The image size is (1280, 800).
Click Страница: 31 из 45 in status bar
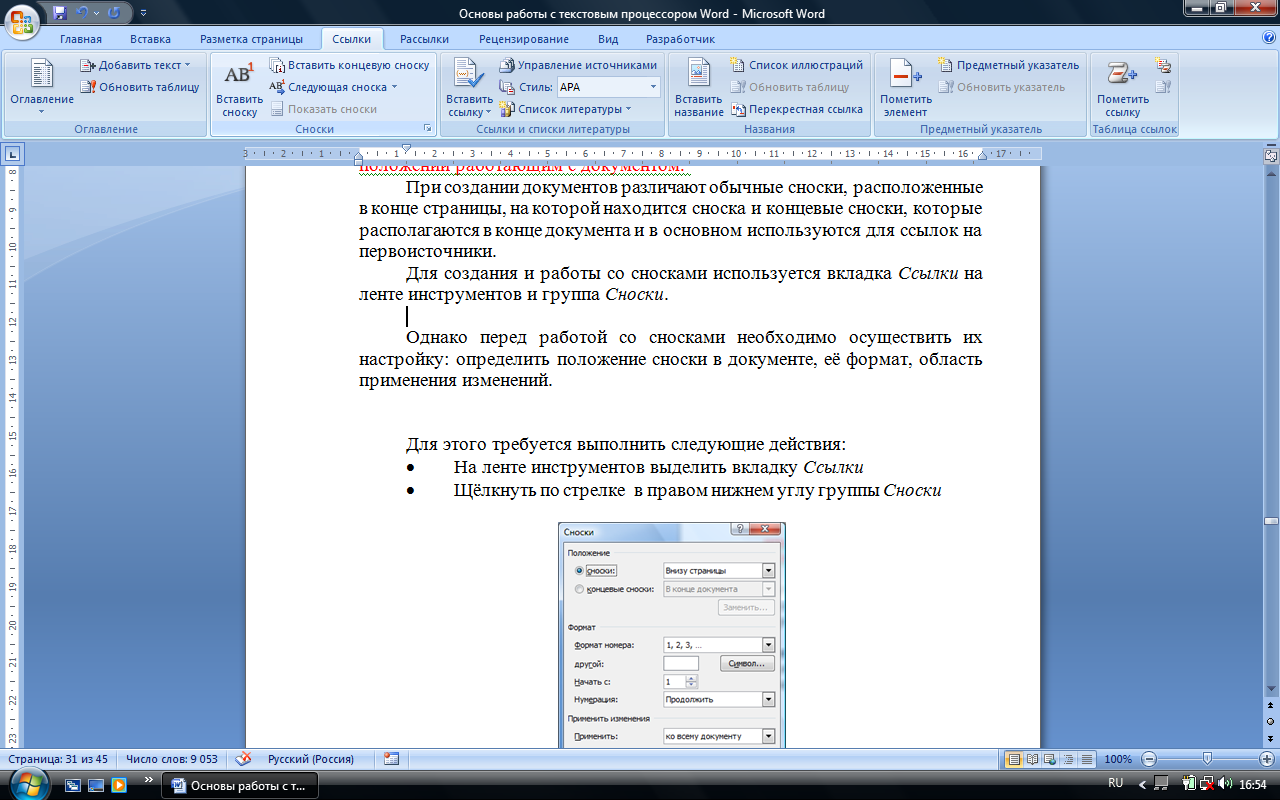pyautogui.click(x=57, y=759)
